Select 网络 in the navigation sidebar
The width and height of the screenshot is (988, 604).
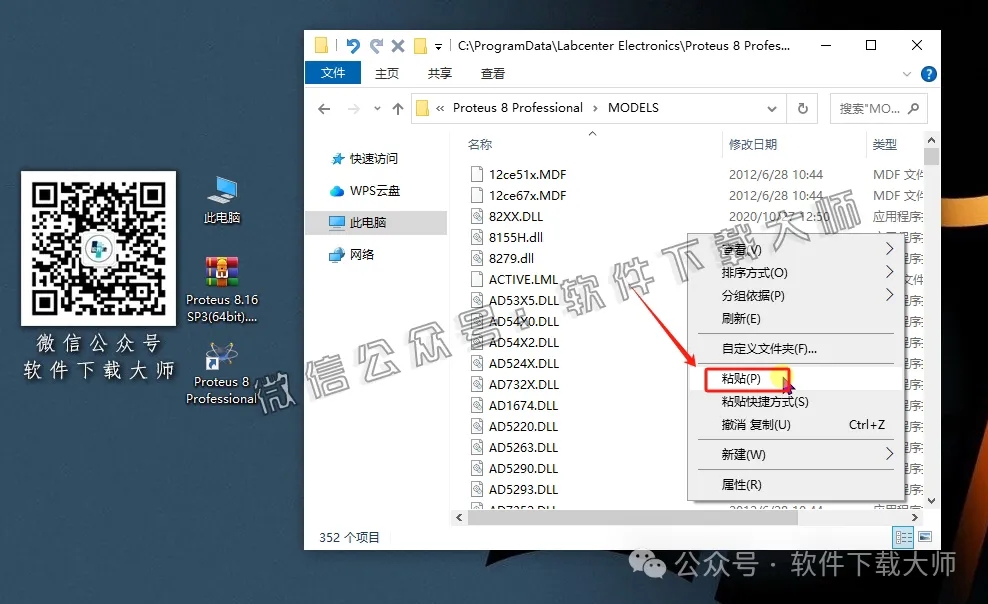pyautogui.click(x=366, y=254)
